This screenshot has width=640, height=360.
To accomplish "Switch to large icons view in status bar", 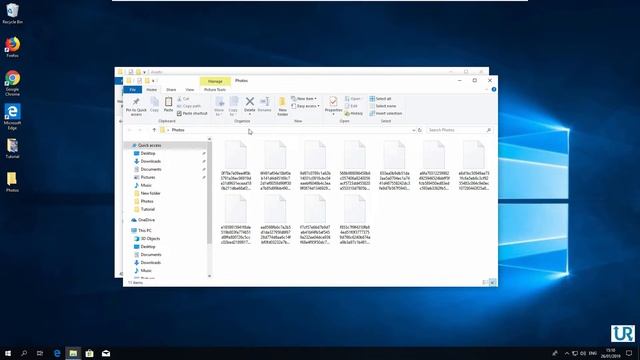I will pyautogui.click(x=493, y=282).
